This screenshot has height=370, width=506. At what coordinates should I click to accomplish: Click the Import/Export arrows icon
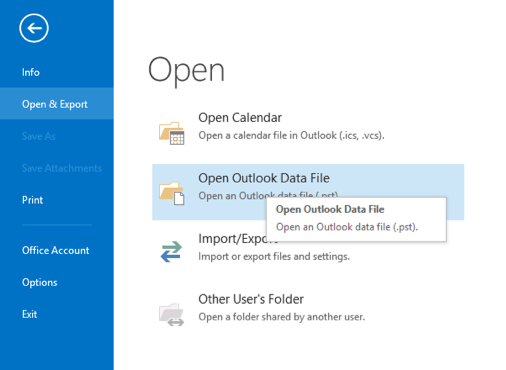[171, 251]
